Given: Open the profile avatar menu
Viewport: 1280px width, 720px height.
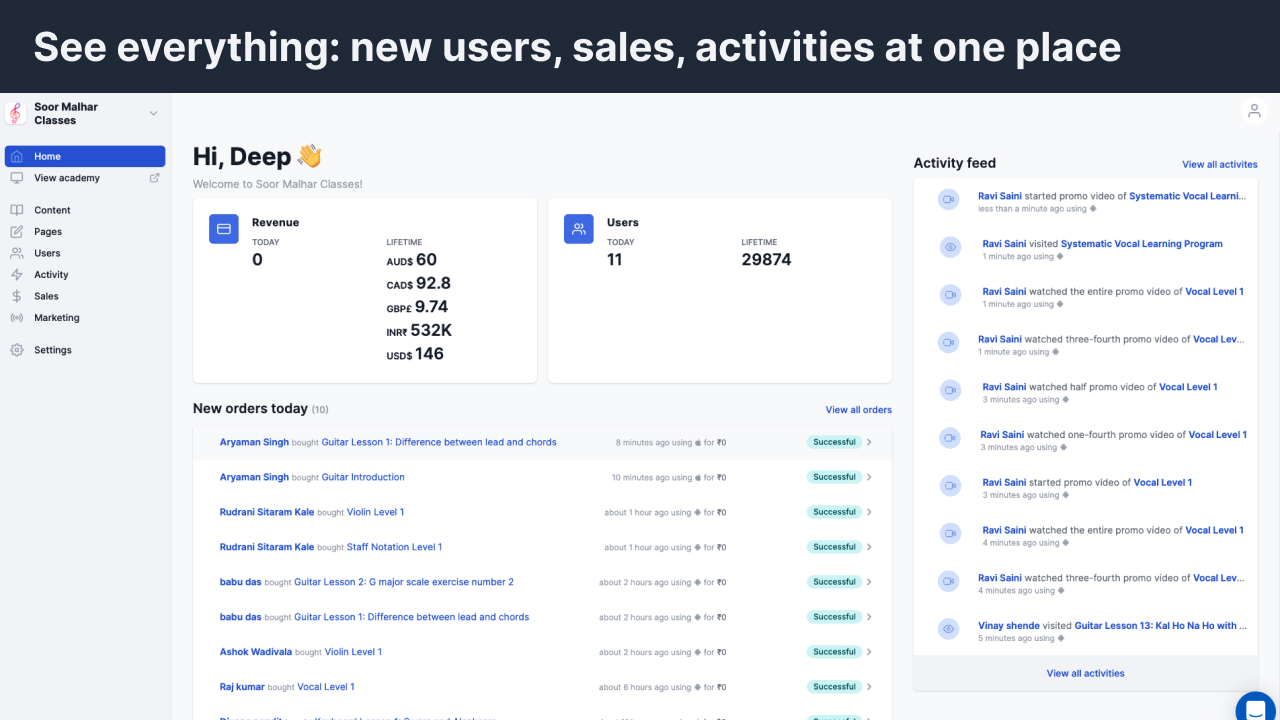Looking at the screenshot, I should pyautogui.click(x=1254, y=111).
